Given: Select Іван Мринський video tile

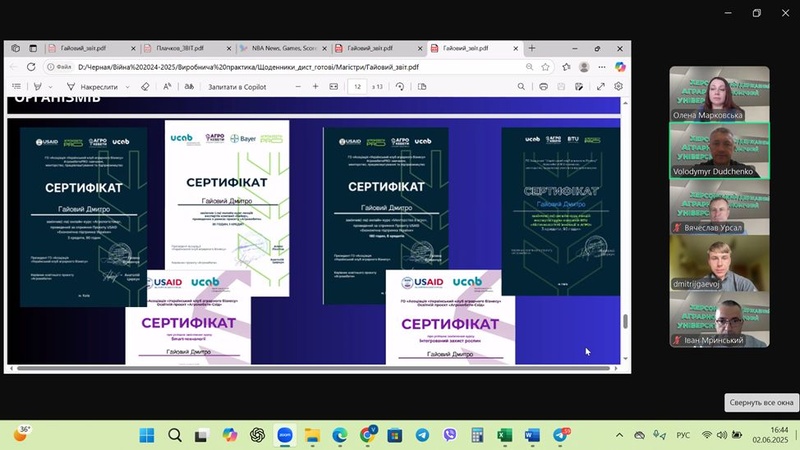Looking at the screenshot, I should (719, 319).
